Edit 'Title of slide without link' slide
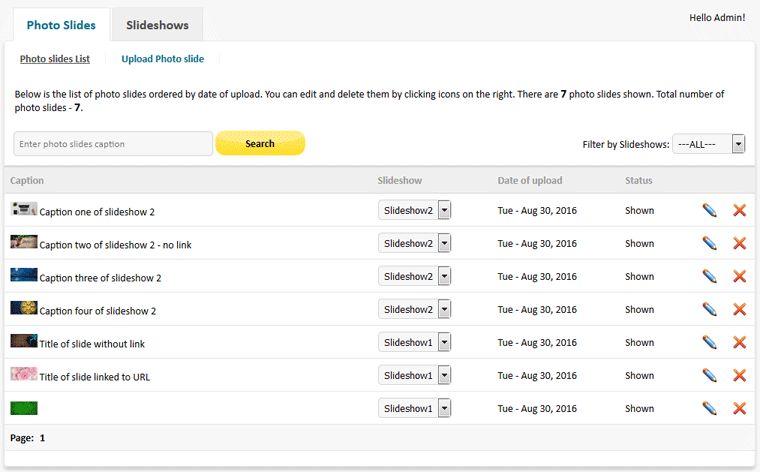 [x=709, y=342]
